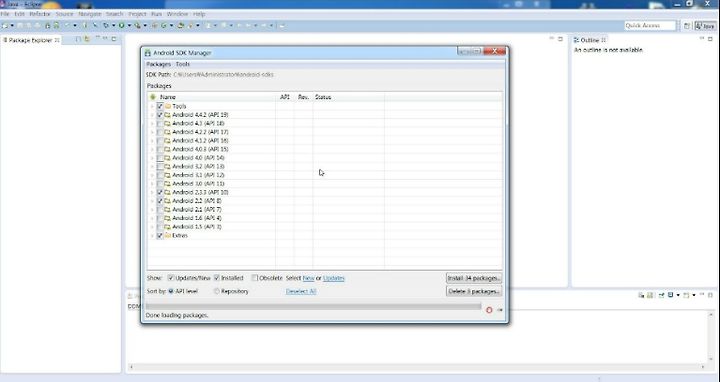
Task: Open the Eclipse Refactor menu
Action: coord(40,14)
